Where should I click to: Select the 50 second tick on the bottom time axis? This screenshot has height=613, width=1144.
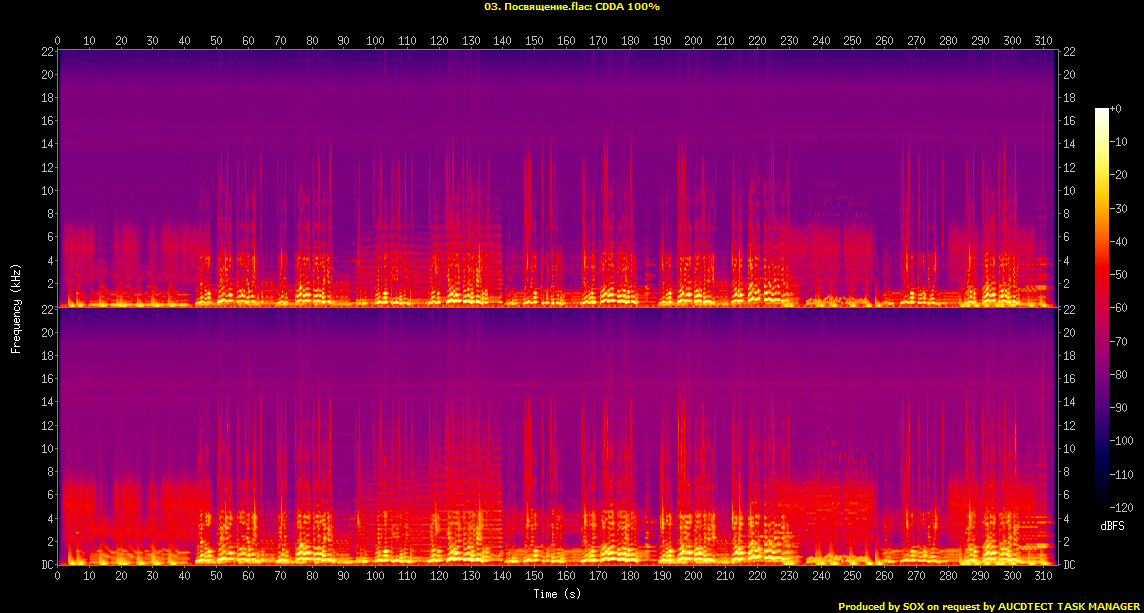[x=216, y=577]
